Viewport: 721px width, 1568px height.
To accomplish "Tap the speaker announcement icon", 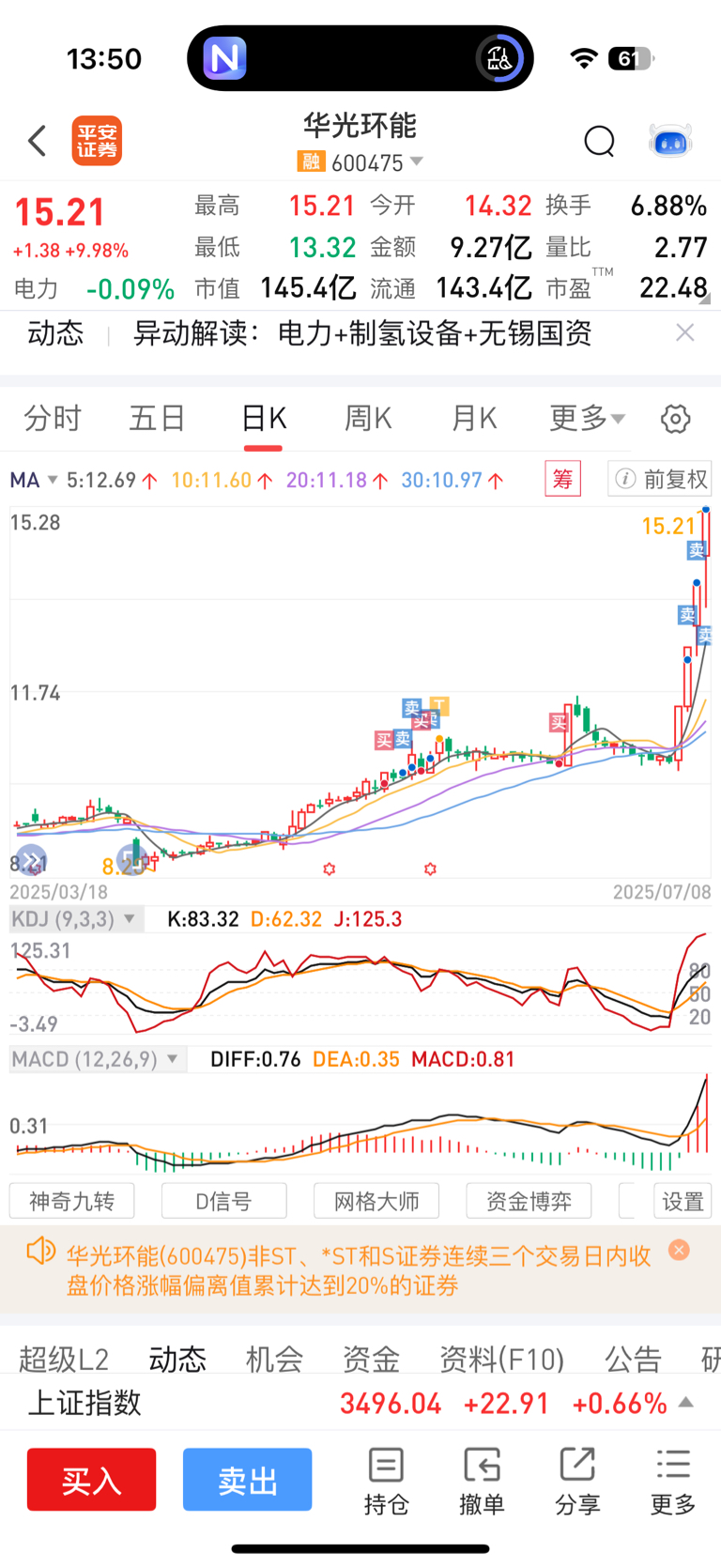I will pos(39,1252).
